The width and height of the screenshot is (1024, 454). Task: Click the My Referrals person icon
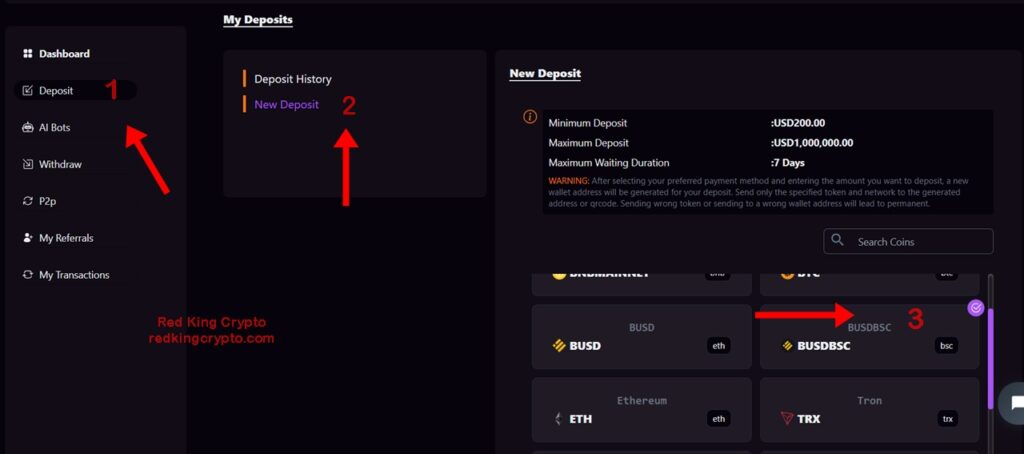click(27, 238)
